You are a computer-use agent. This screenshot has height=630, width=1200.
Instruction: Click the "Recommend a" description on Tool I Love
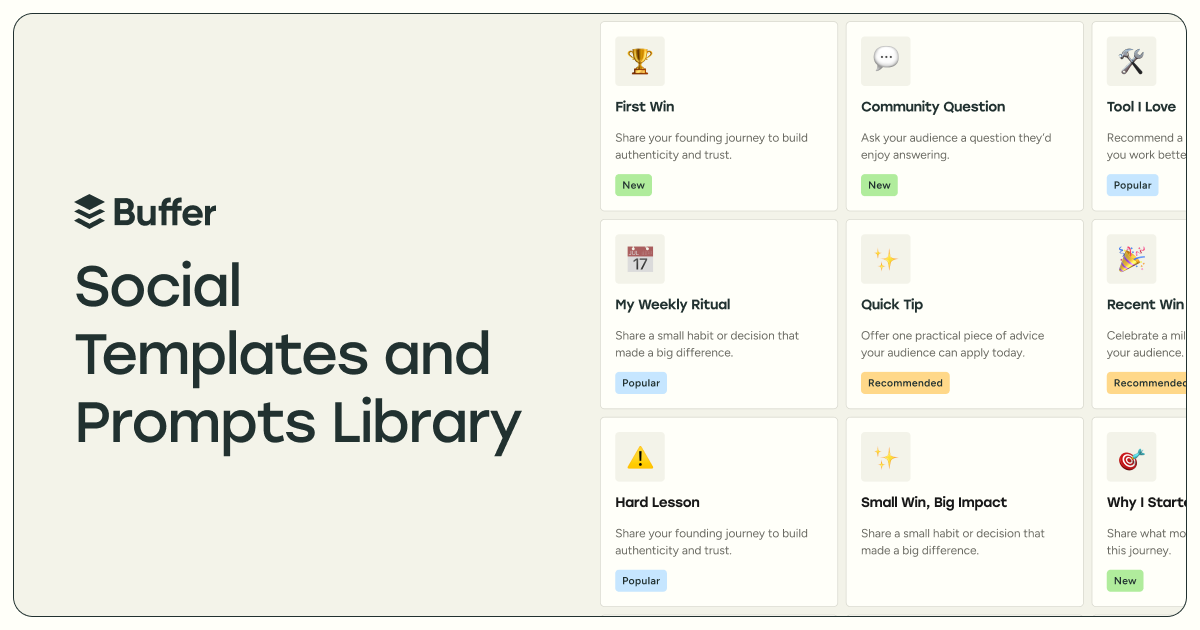1146,146
